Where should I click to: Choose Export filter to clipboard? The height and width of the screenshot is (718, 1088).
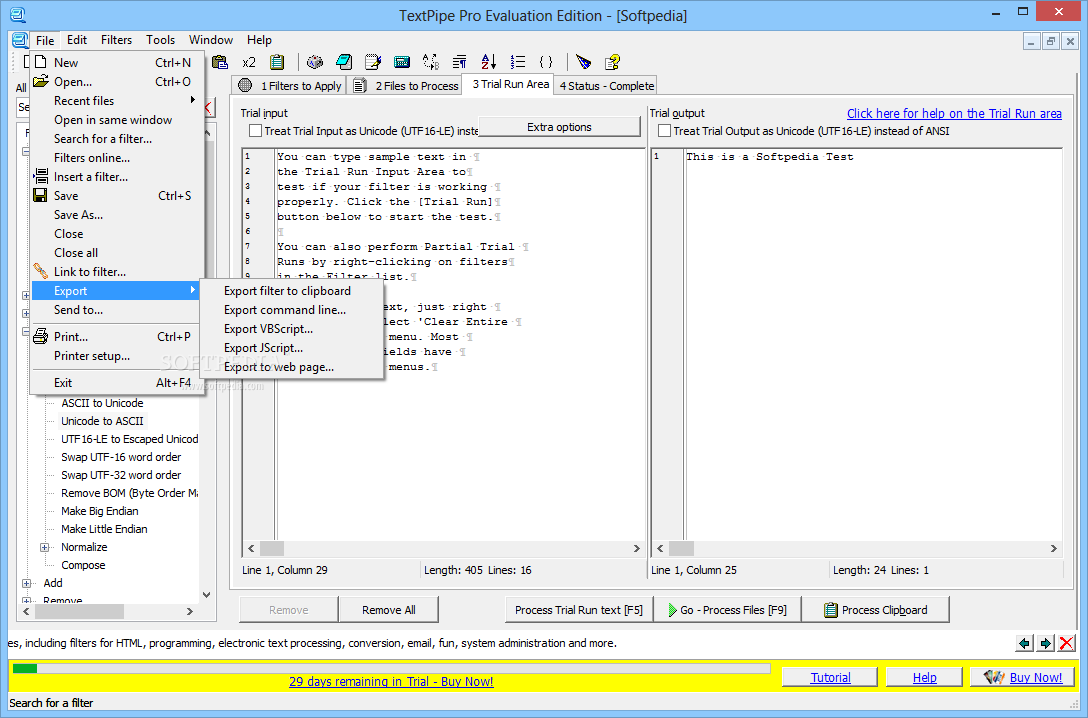(287, 291)
